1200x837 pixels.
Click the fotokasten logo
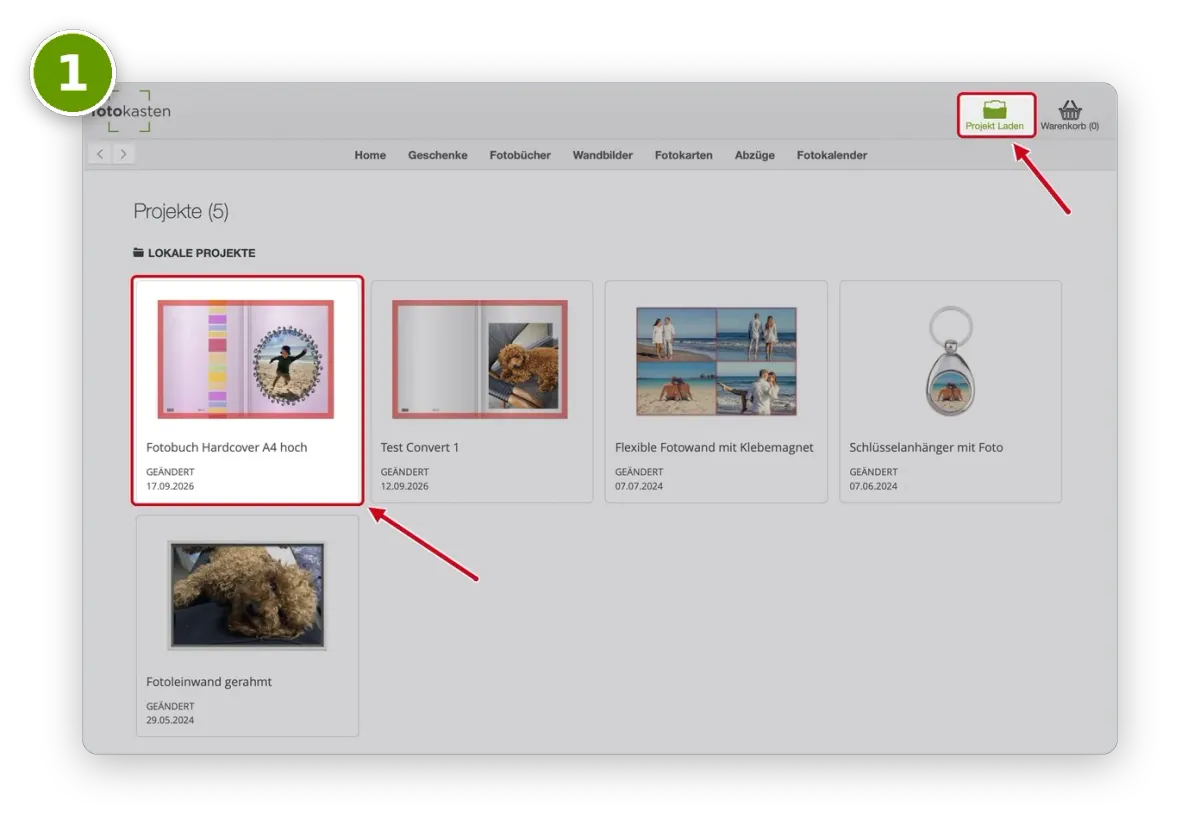pyautogui.click(x=133, y=111)
